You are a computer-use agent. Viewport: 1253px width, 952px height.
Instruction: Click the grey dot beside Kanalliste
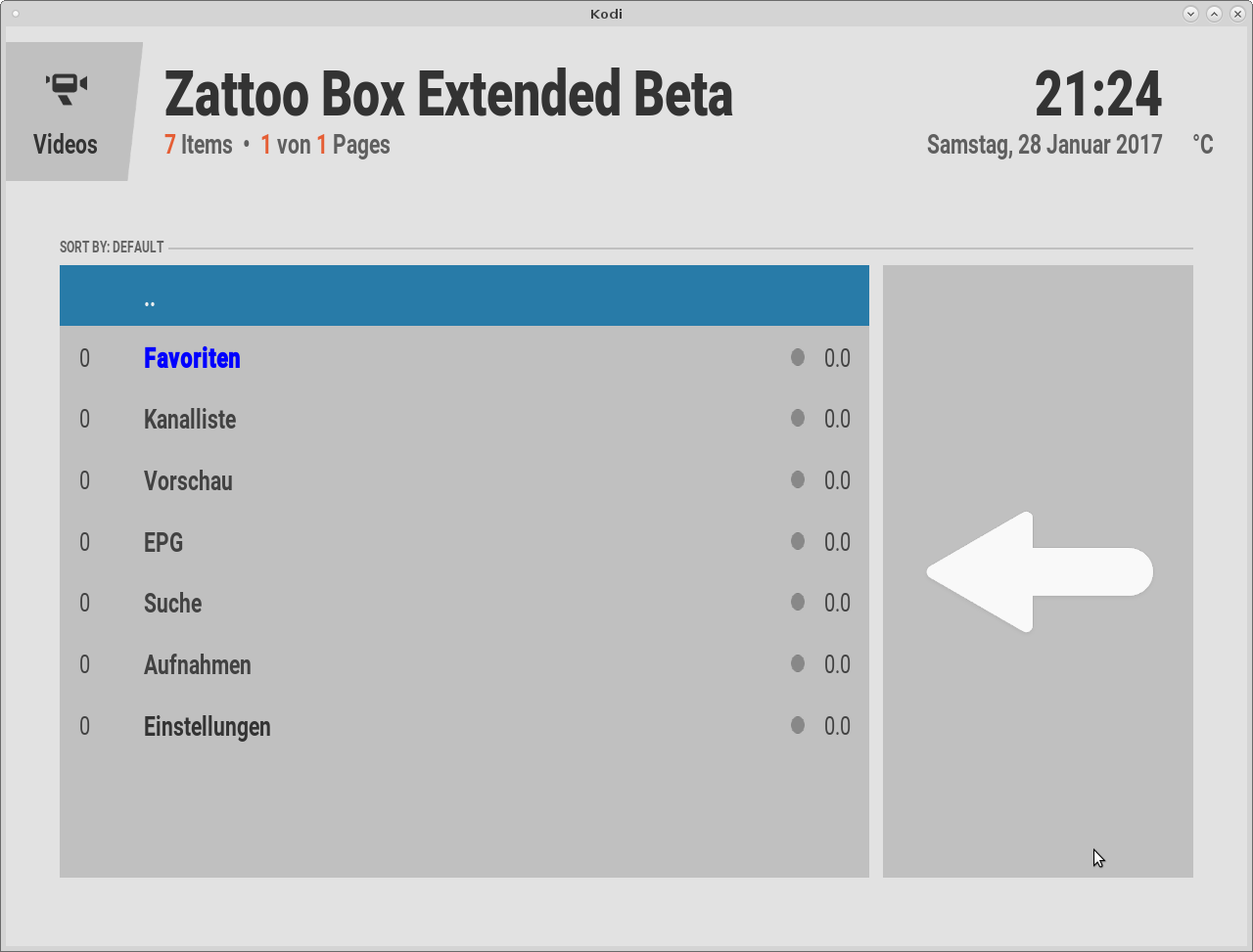(798, 418)
